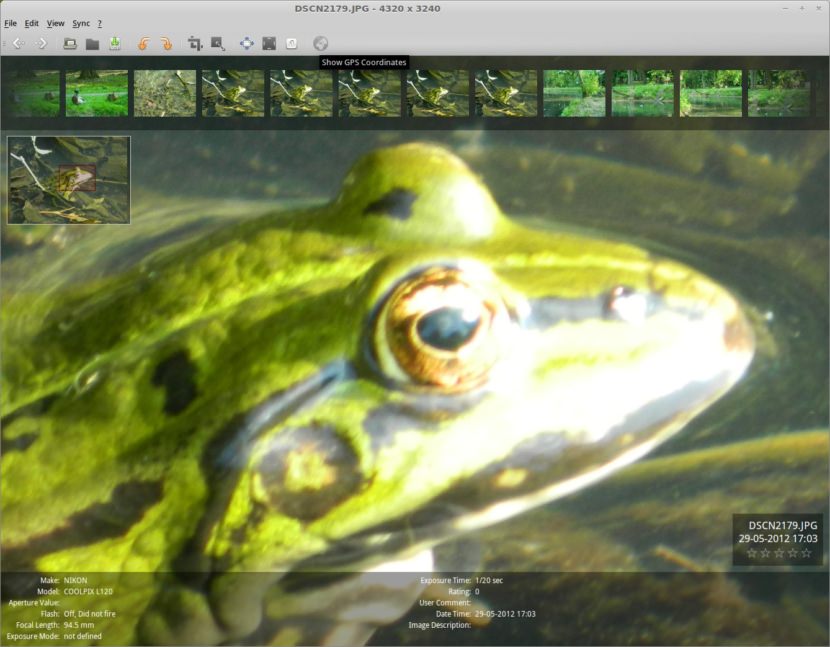The width and height of the screenshot is (830, 647).
Task: Click the Focal Length value 94.5 mm
Action: pos(79,625)
